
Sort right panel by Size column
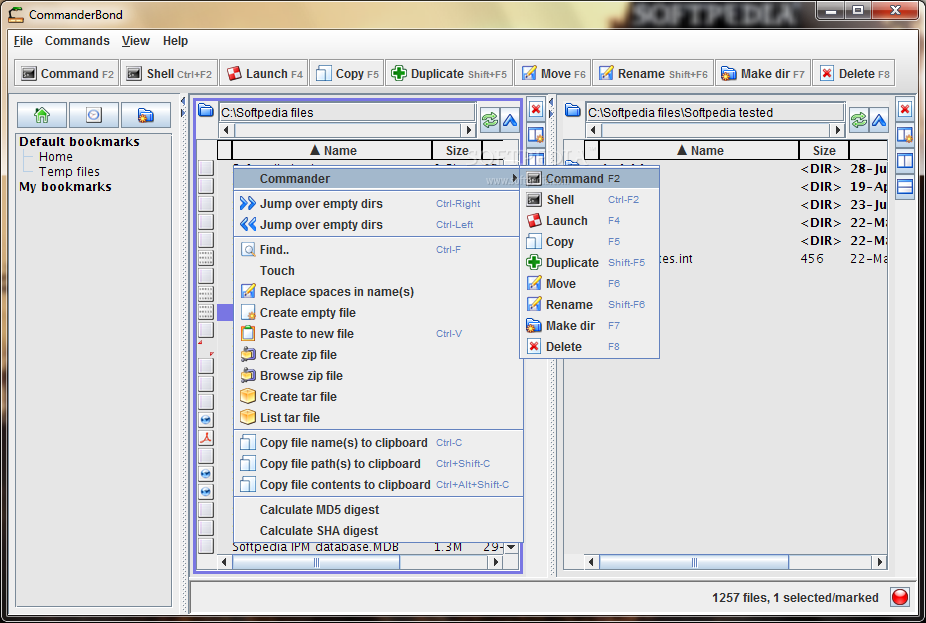click(824, 151)
